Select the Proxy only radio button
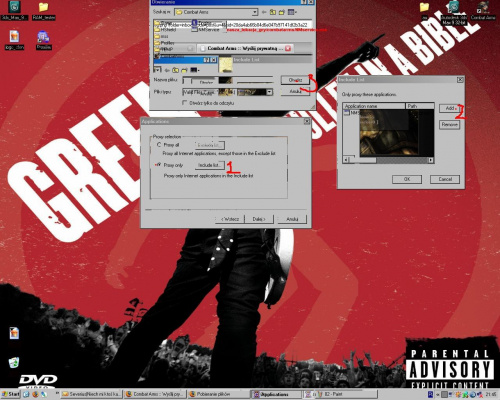500x400 pixels. click(159, 165)
